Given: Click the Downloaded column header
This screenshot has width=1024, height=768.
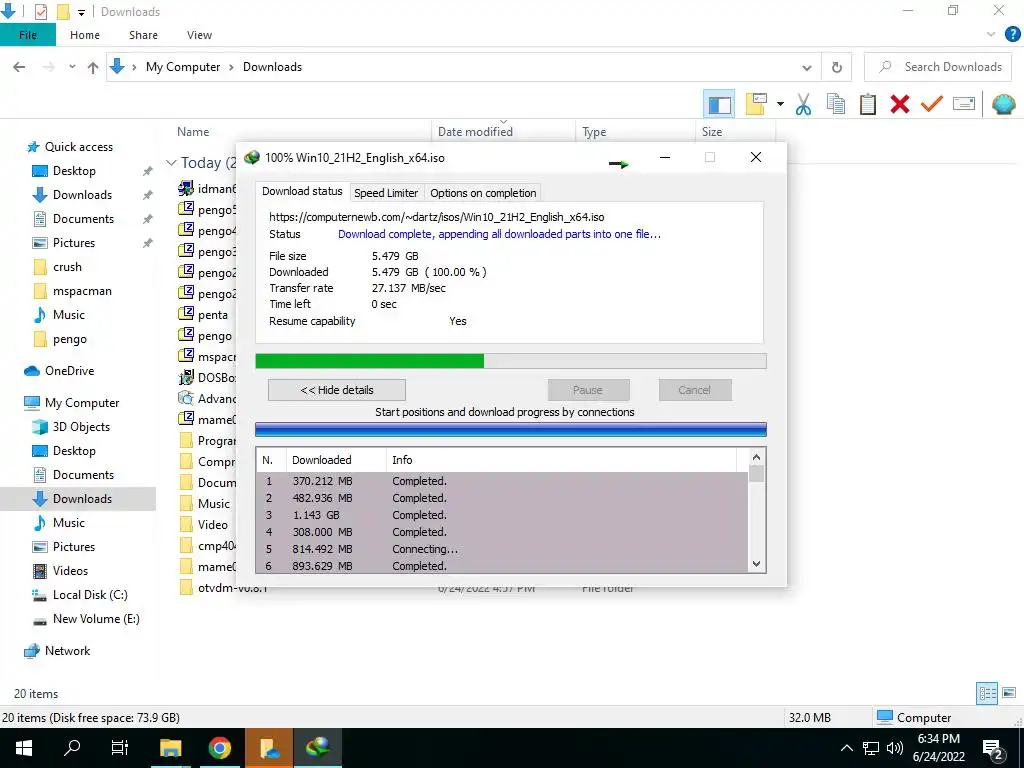Looking at the screenshot, I should click(336, 460).
